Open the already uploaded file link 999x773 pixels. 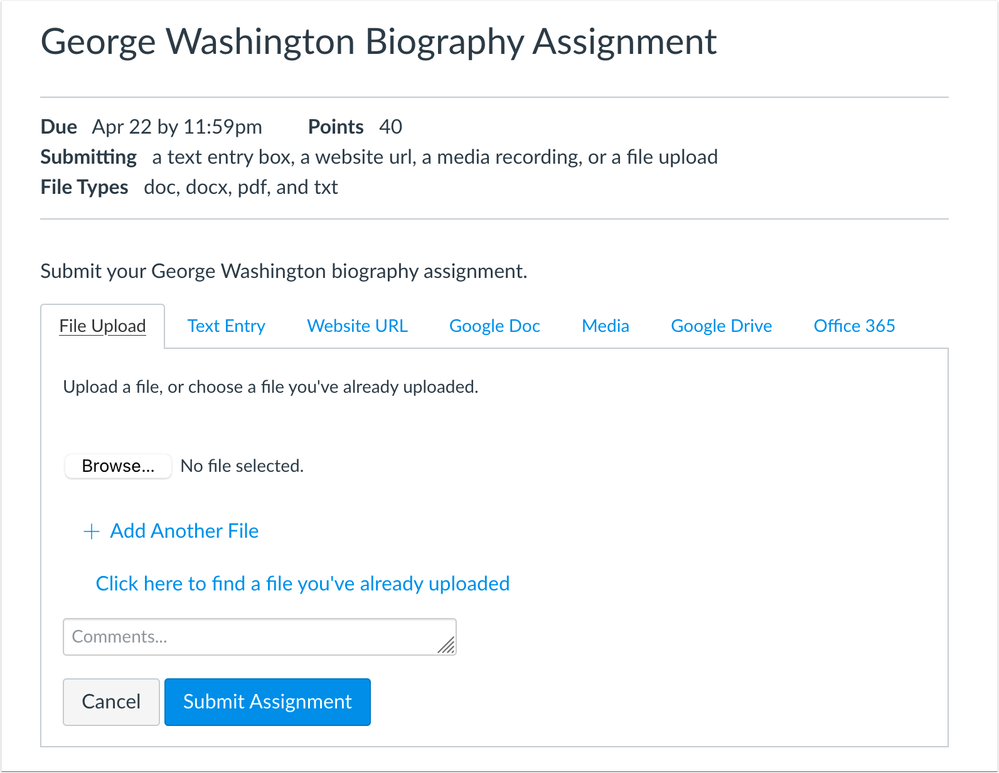tap(302, 584)
